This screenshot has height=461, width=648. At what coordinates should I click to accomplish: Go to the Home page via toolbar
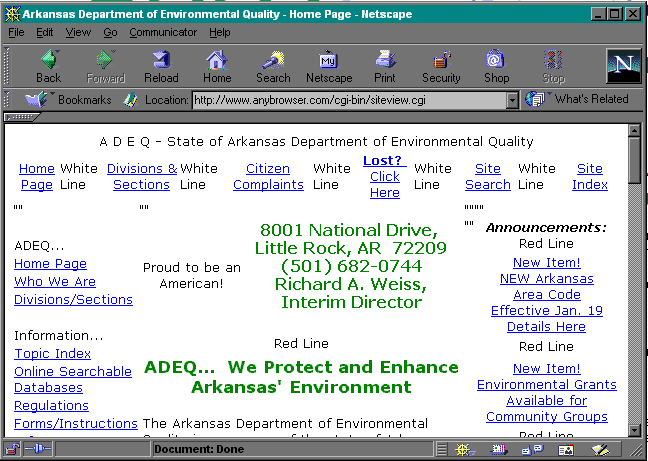point(217,66)
